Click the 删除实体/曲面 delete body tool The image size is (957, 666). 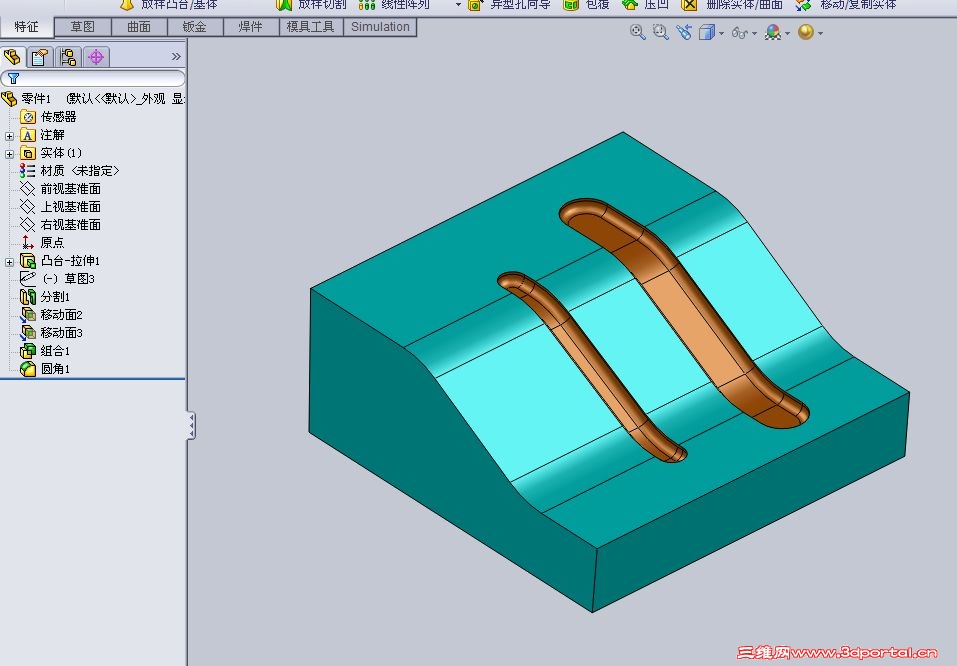732,5
